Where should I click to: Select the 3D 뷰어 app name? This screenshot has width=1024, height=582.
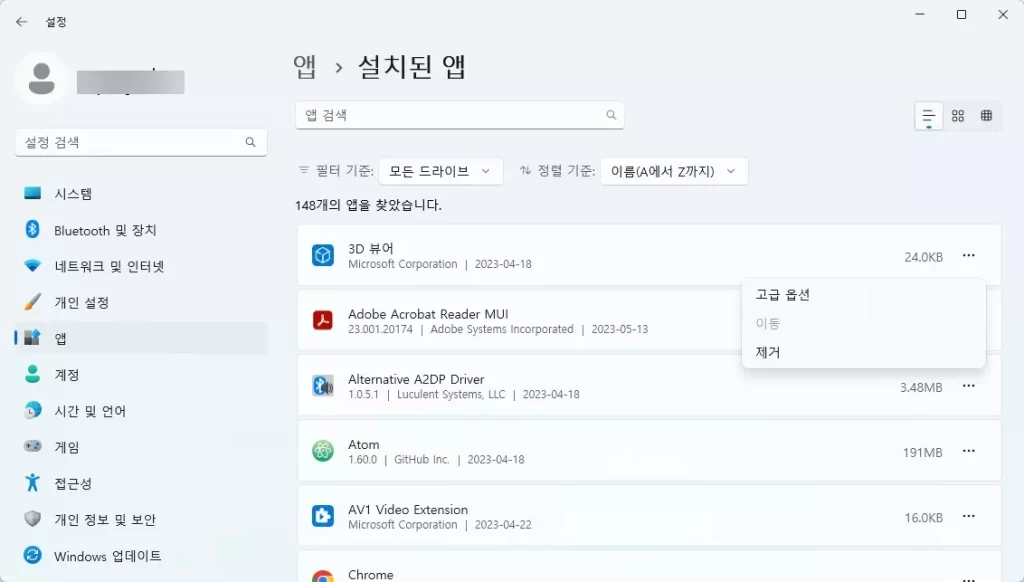370,249
